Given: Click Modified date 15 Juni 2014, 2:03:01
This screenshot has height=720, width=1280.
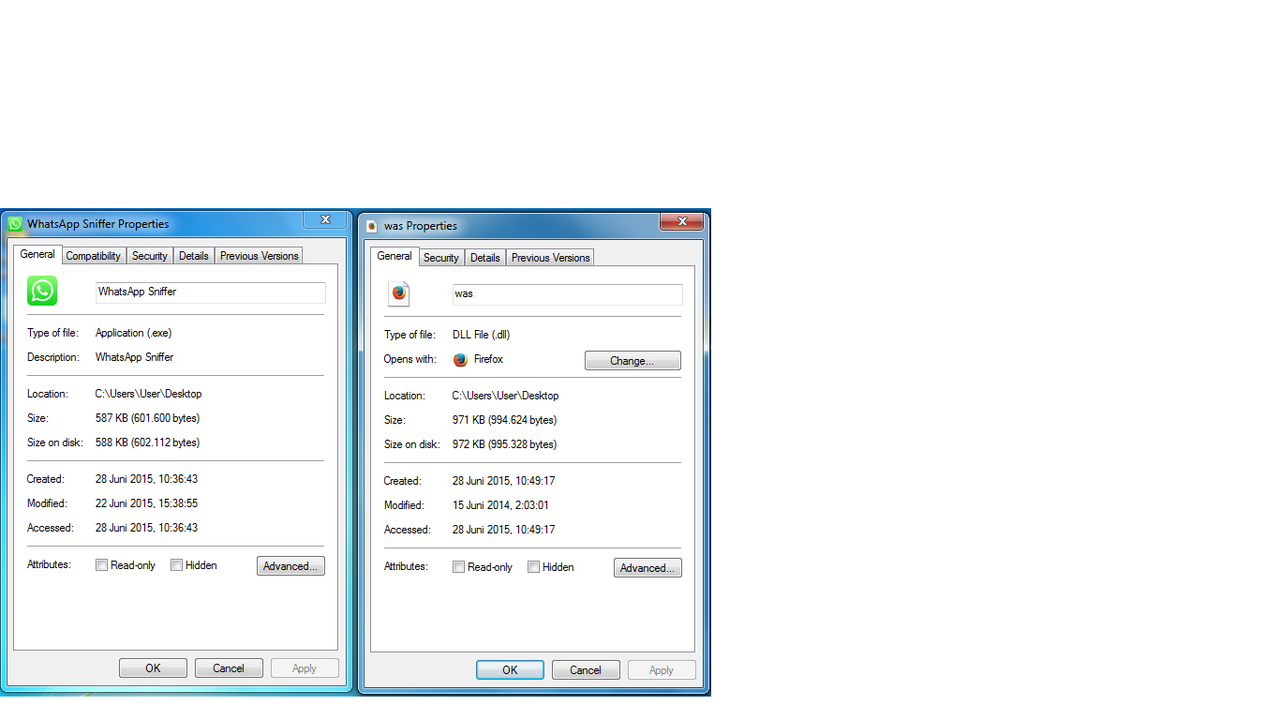Looking at the screenshot, I should [x=501, y=505].
